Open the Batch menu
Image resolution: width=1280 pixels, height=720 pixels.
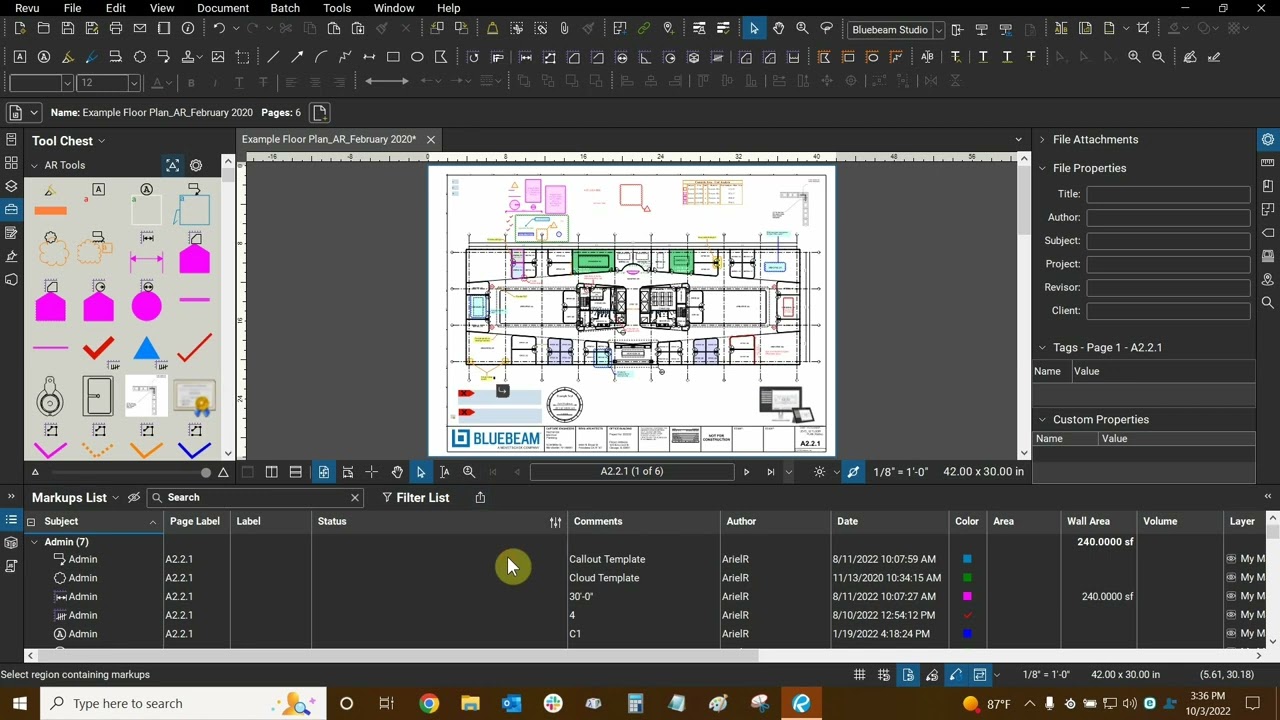(285, 8)
